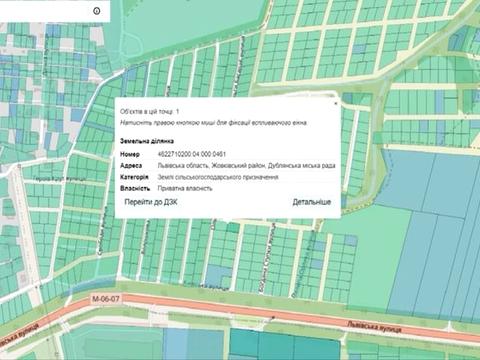Click the 'Детальніше' button
The width and height of the screenshot is (480, 360).
(312, 202)
